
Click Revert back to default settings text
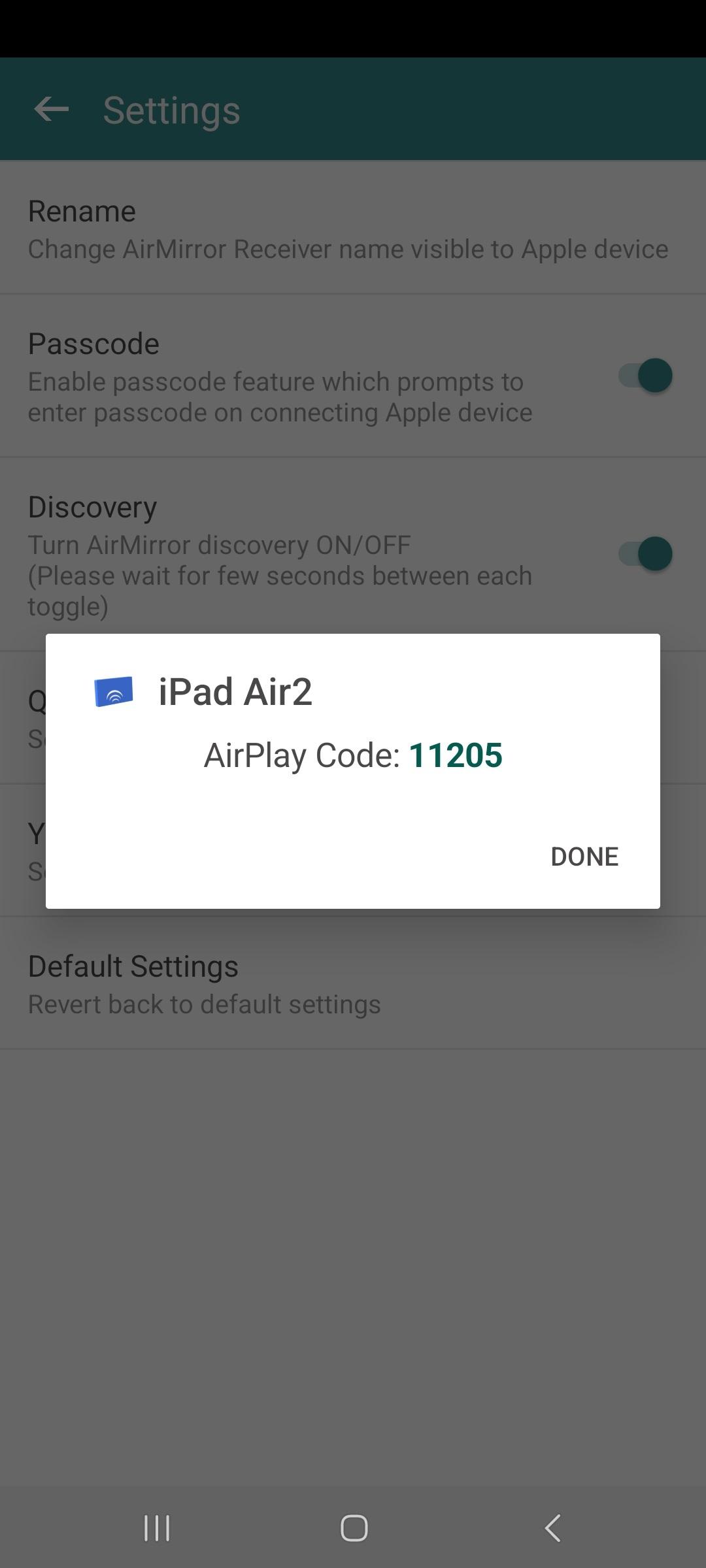(205, 1004)
